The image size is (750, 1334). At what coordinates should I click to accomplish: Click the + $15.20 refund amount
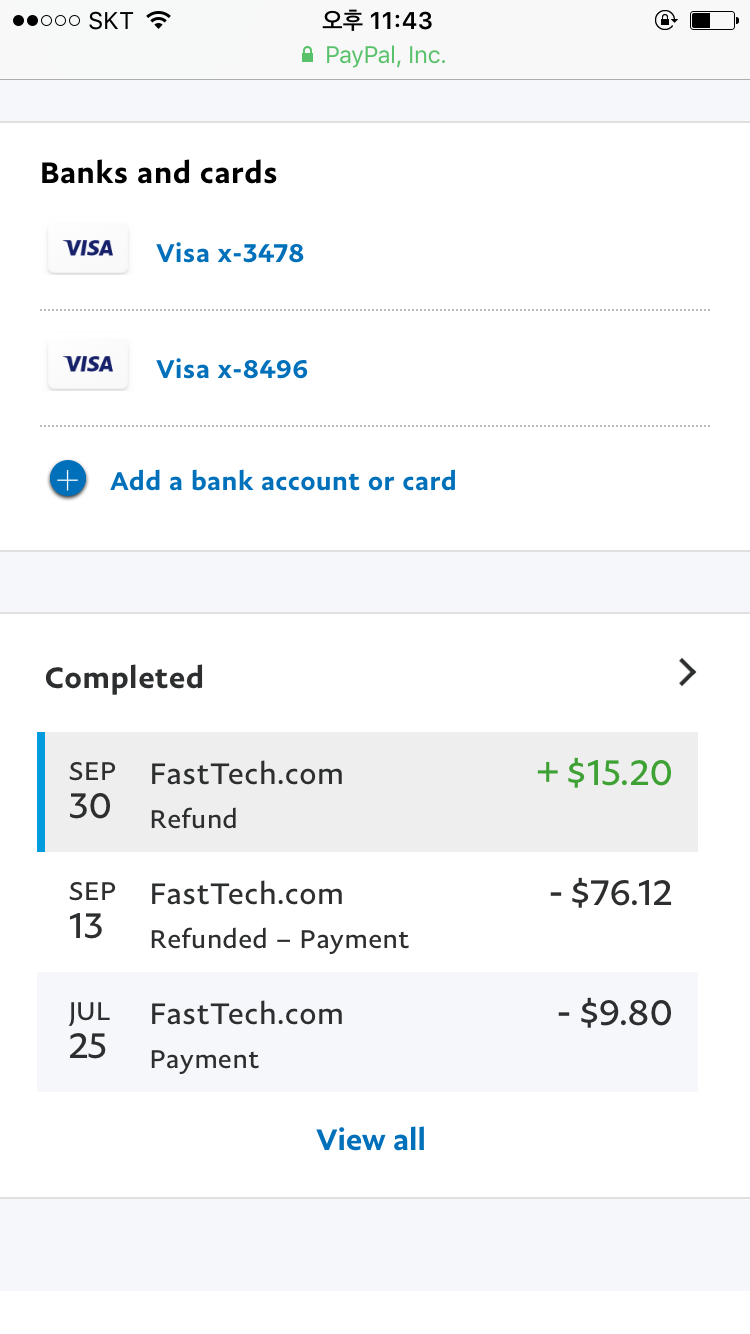[x=604, y=773]
